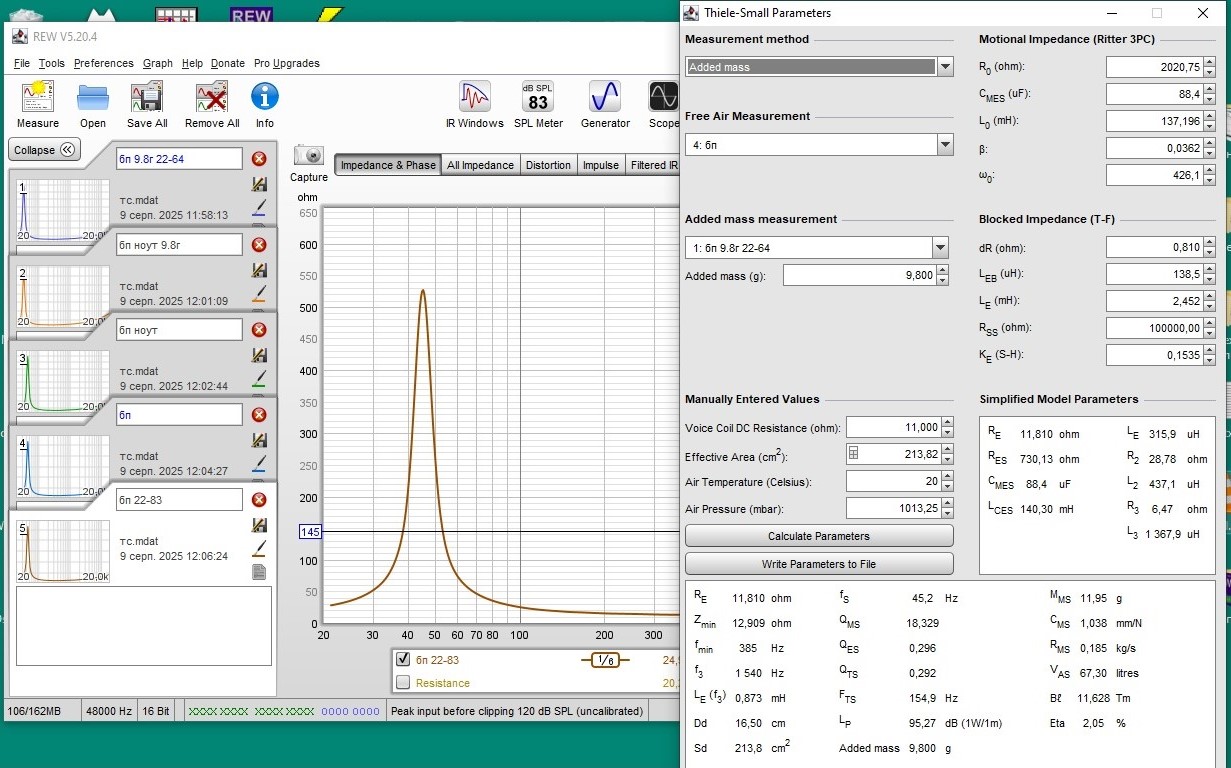Expand the Measurement method dropdown
This screenshot has height=768, width=1231.
point(945,67)
